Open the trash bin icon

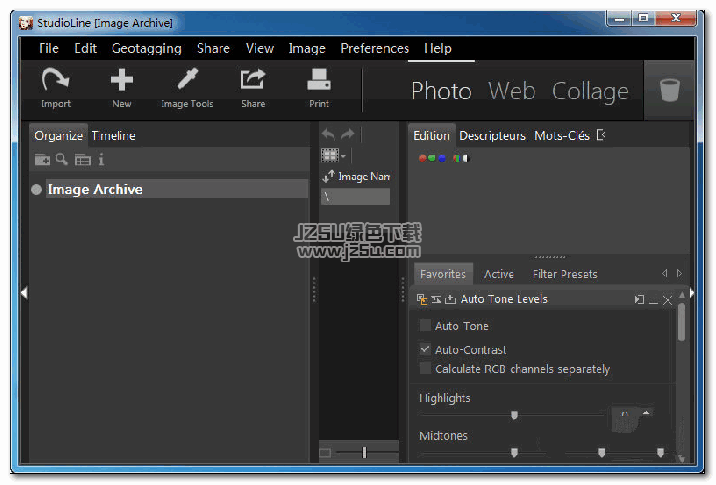click(669, 90)
